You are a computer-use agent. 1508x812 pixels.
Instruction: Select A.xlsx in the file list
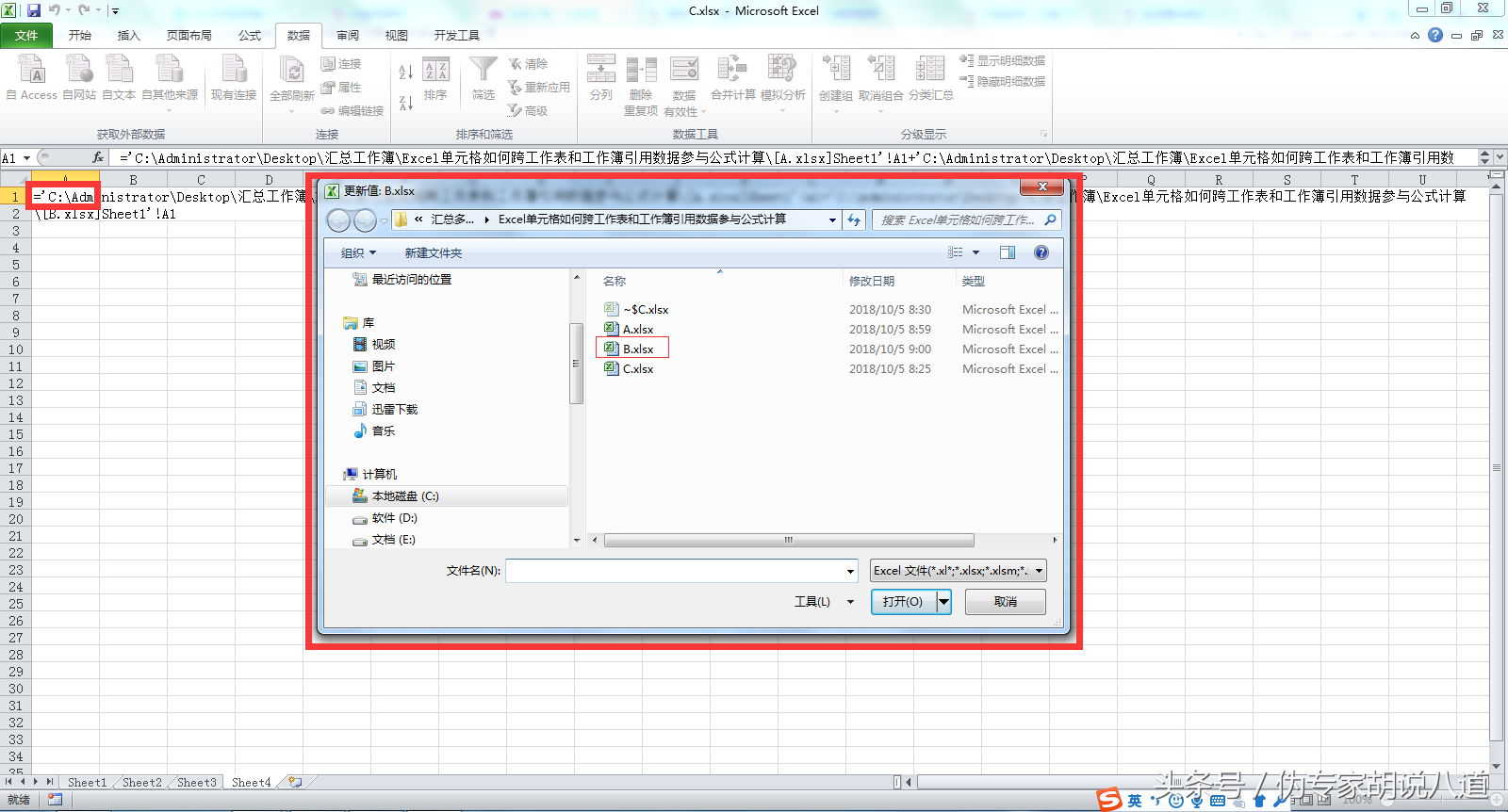pos(638,329)
